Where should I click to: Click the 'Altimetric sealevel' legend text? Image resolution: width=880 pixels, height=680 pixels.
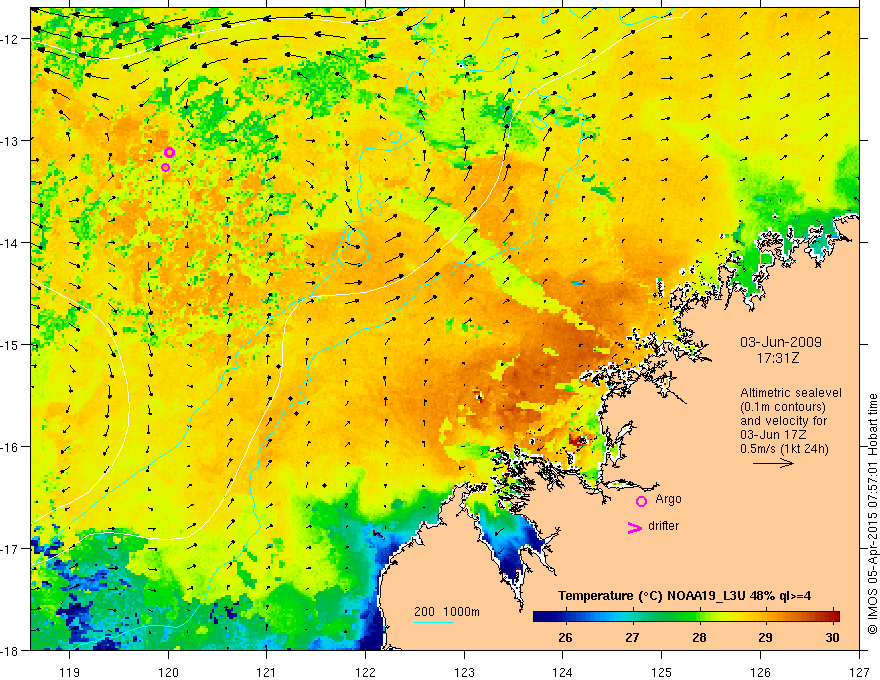coord(791,393)
